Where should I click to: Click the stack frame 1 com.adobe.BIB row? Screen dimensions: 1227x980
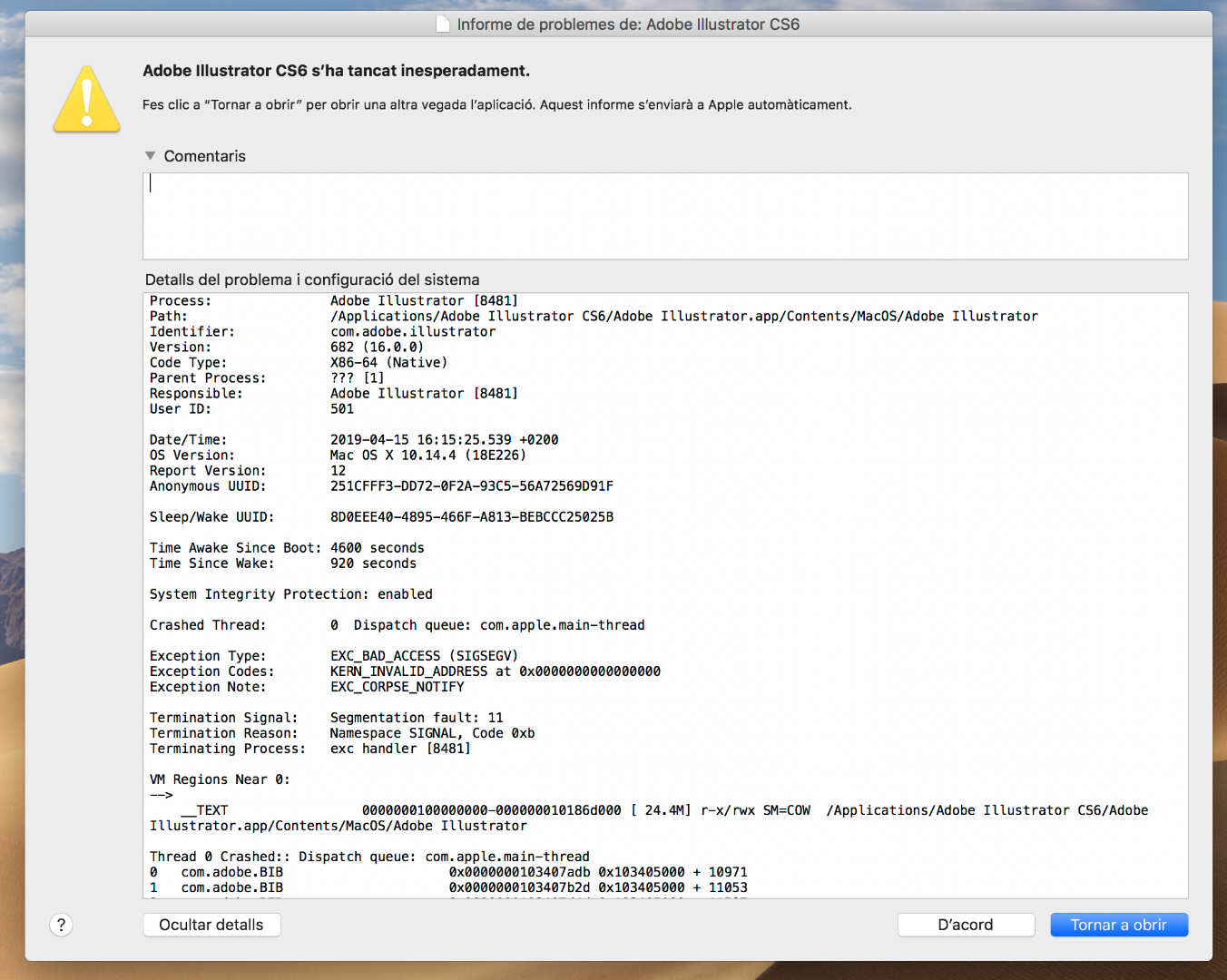click(x=448, y=887)
